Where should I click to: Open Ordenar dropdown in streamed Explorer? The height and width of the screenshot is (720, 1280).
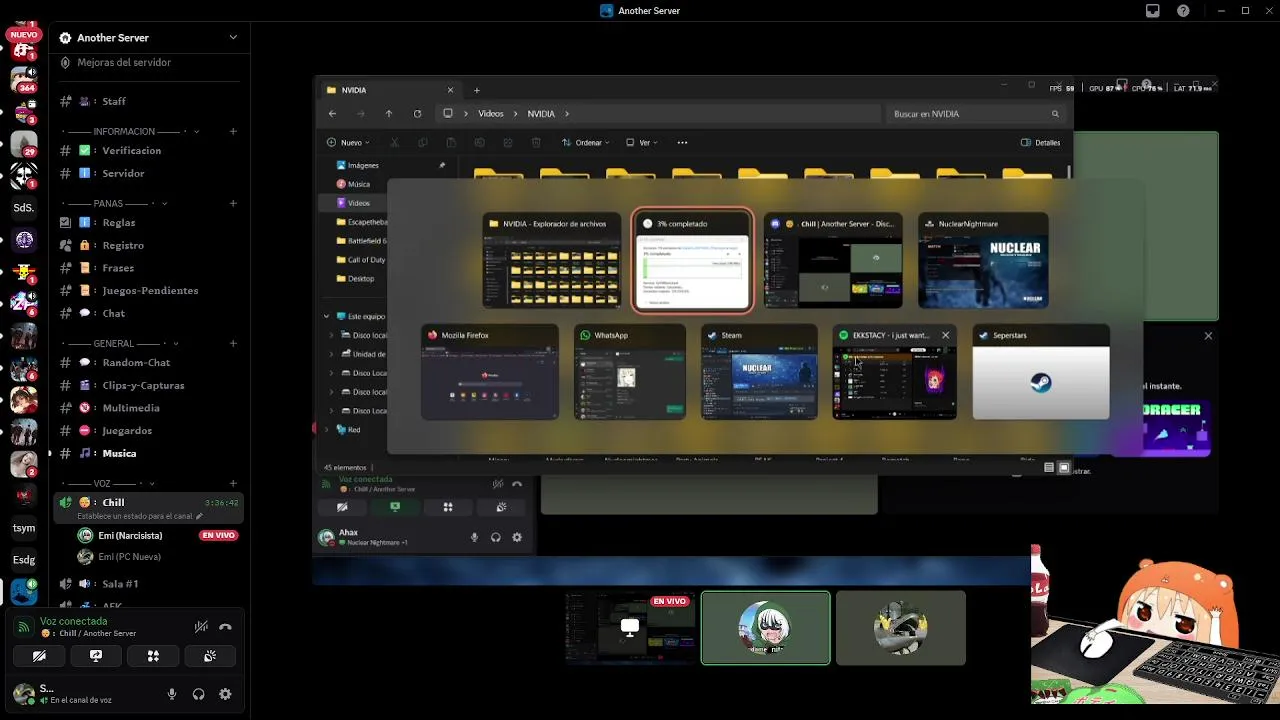point(586,143)
